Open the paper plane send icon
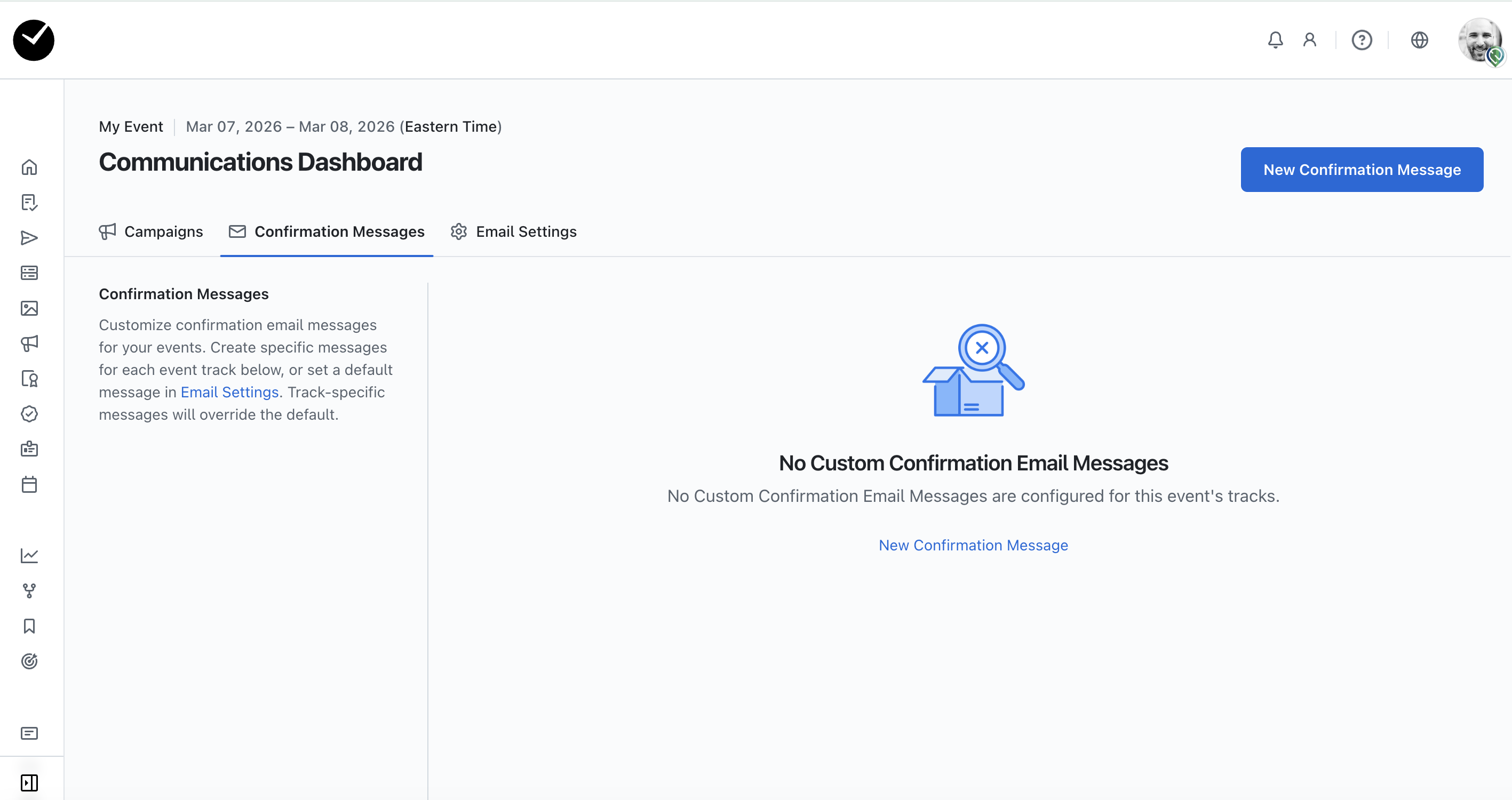 [x=29, y=238]
